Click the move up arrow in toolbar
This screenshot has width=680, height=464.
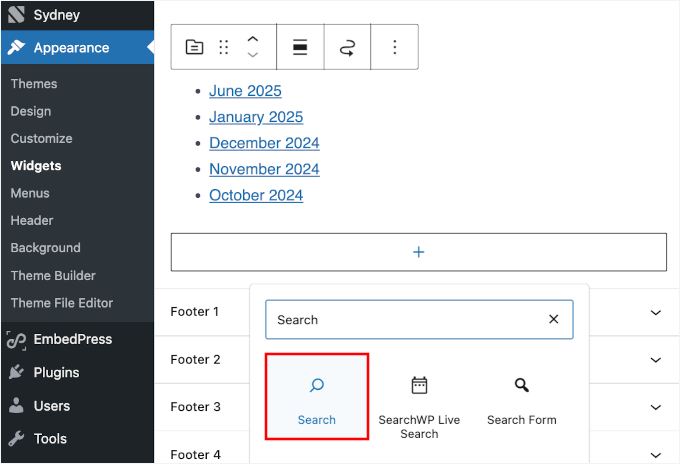coord(253,39)
